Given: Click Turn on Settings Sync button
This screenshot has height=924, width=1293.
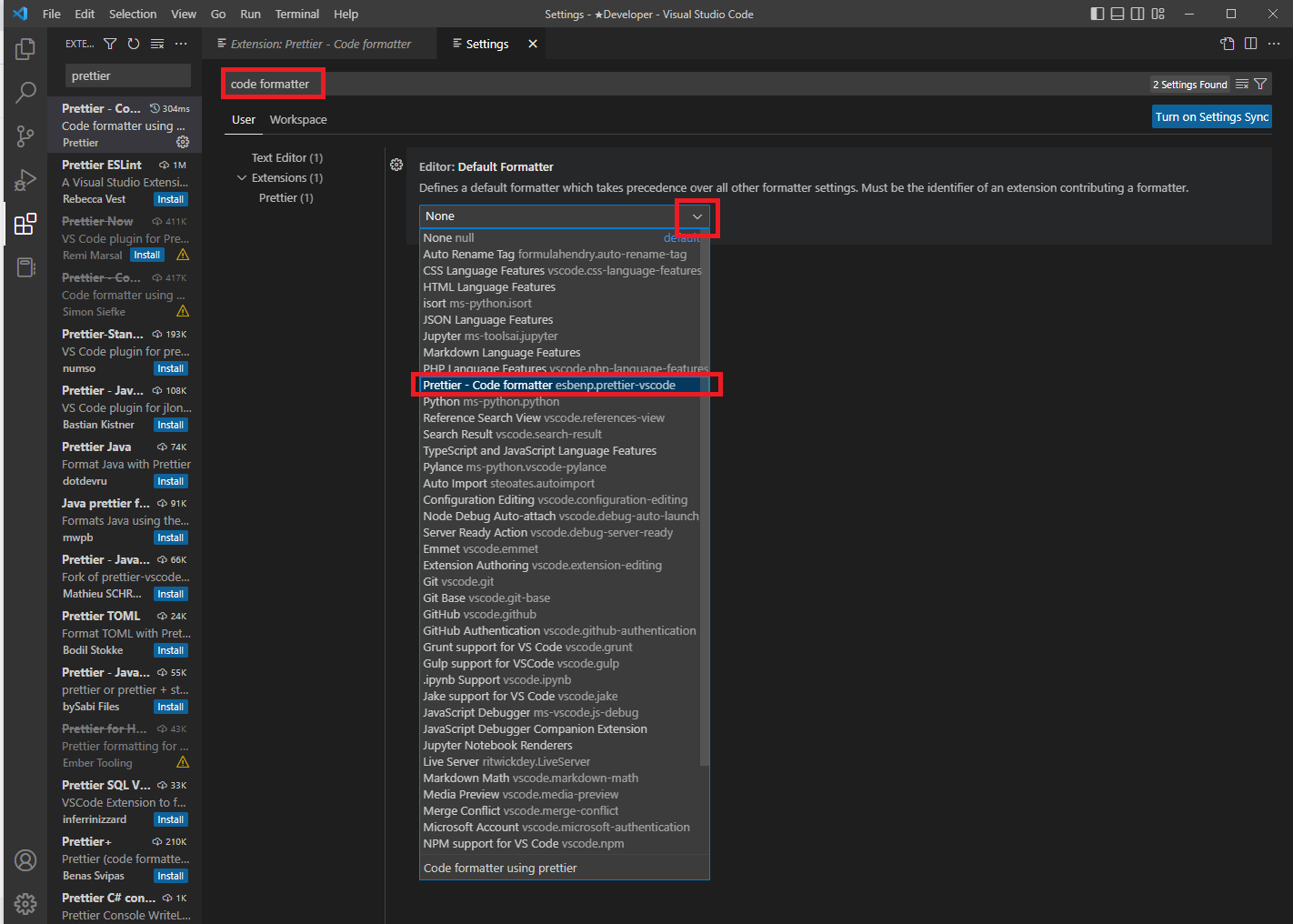Looking at the screenshot, I should (x=1212, y=116).
